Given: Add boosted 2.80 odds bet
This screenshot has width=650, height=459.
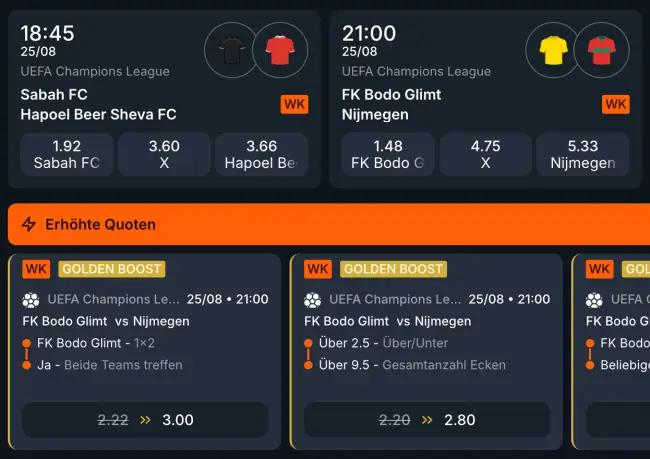Looking at the screenshot, I should 427,420.
